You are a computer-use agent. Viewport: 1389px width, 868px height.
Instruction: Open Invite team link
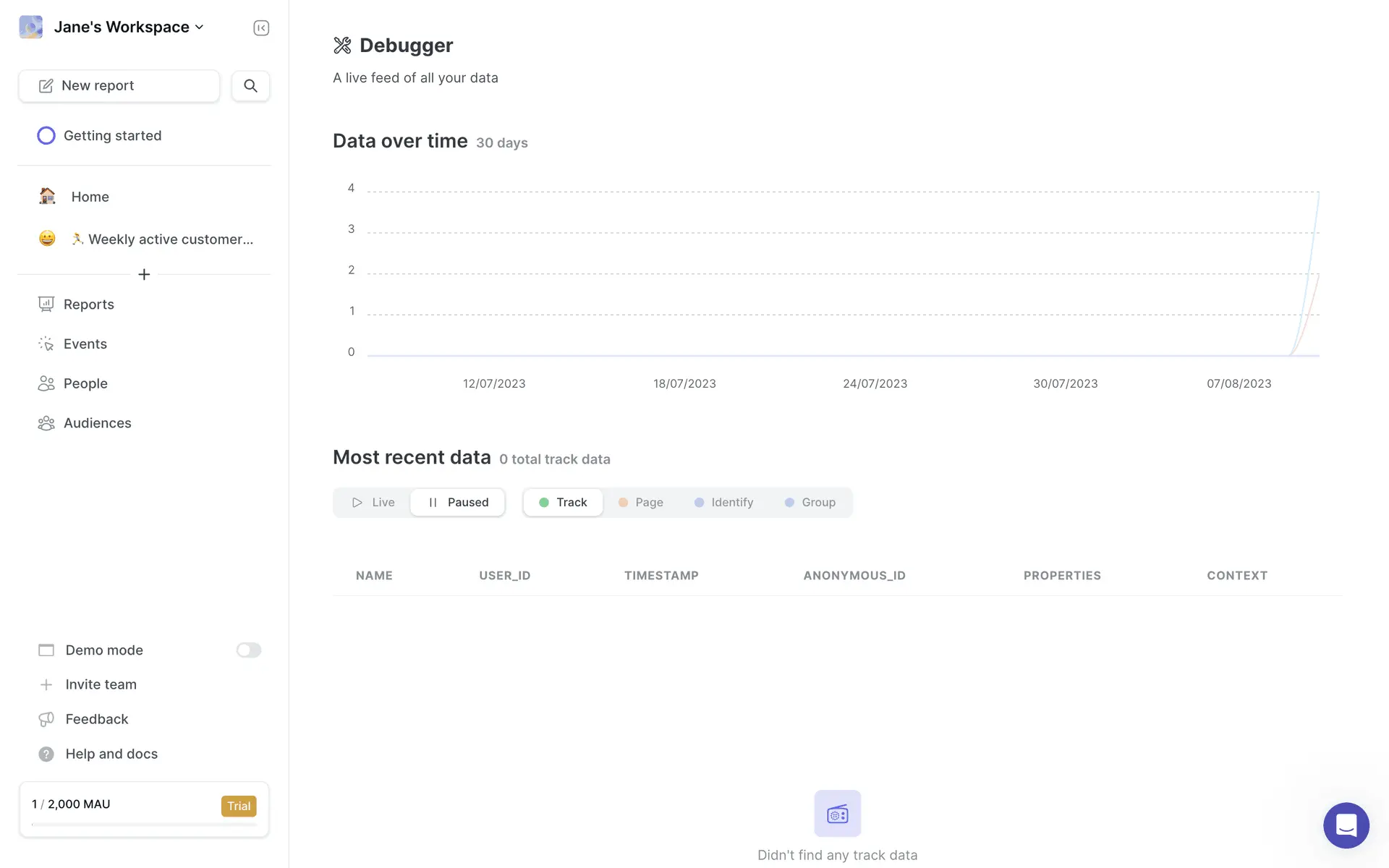[x=101, y=684]
